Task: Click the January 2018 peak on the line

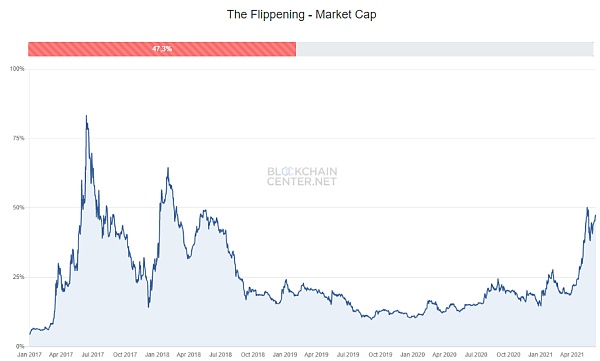Action: pyautogui.click(x=168, y=168)
